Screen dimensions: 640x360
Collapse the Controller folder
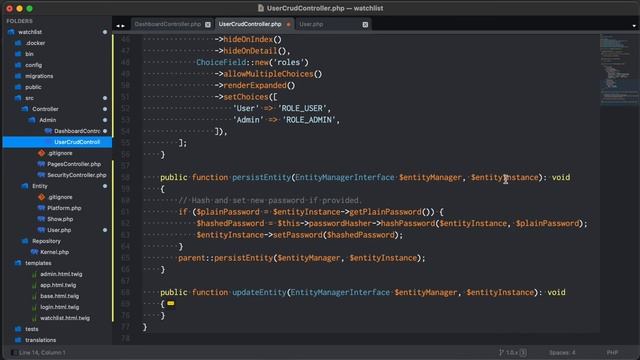[45, 109]
